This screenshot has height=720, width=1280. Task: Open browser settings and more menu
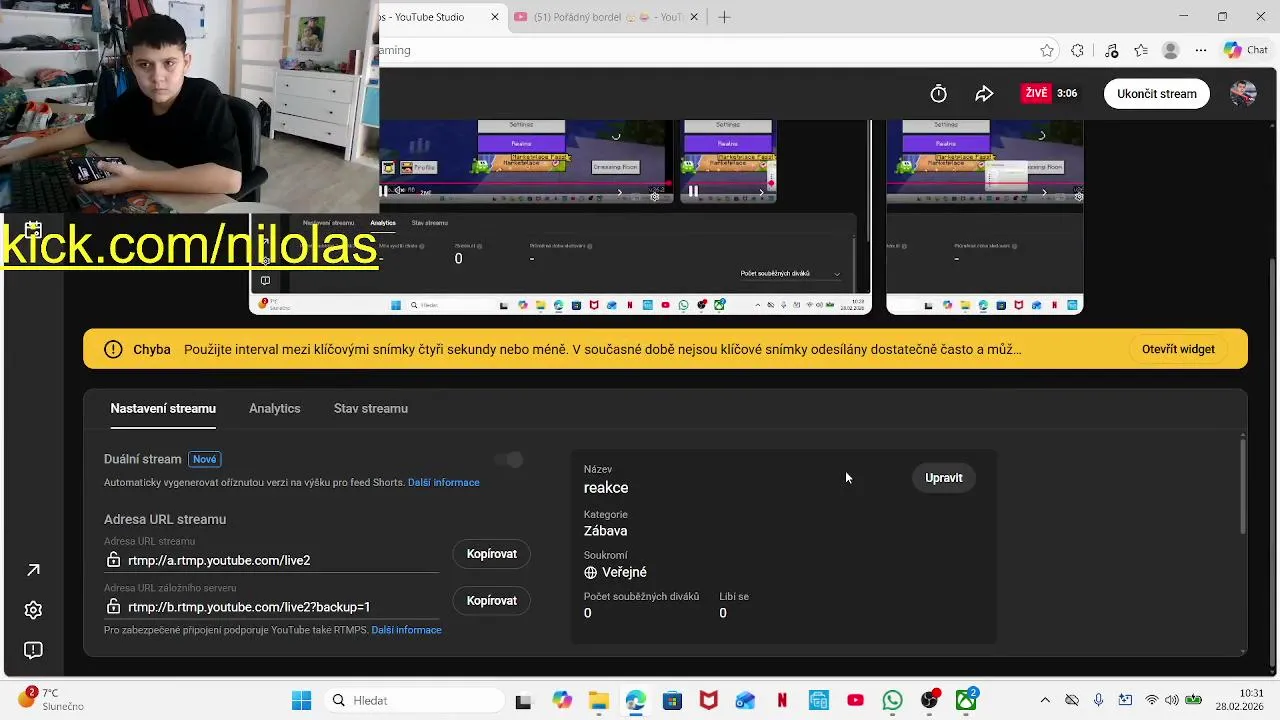(1201, 50)
